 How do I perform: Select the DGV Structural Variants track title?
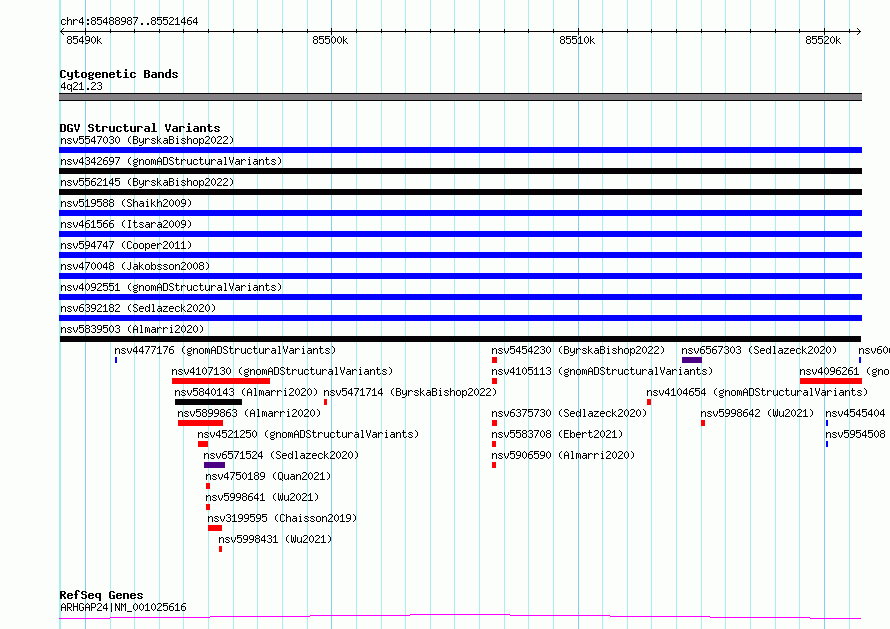(x=140, y=128)
